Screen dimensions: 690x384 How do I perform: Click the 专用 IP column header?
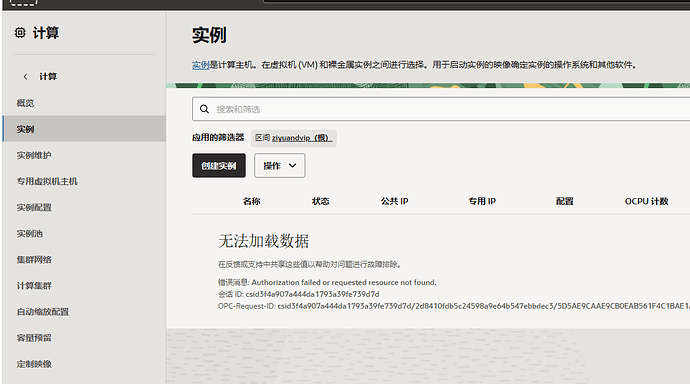(482, 201)
